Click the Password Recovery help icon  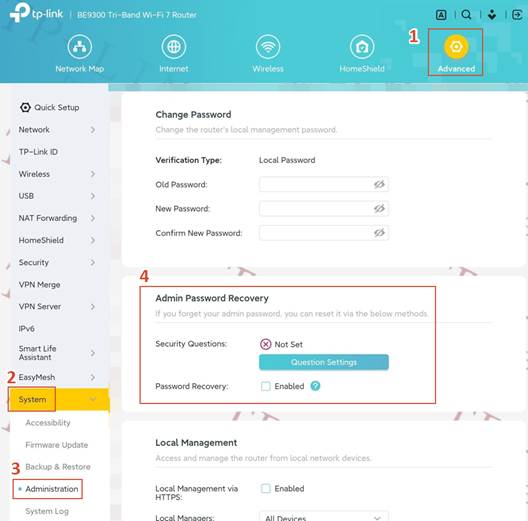coord(315,386)
